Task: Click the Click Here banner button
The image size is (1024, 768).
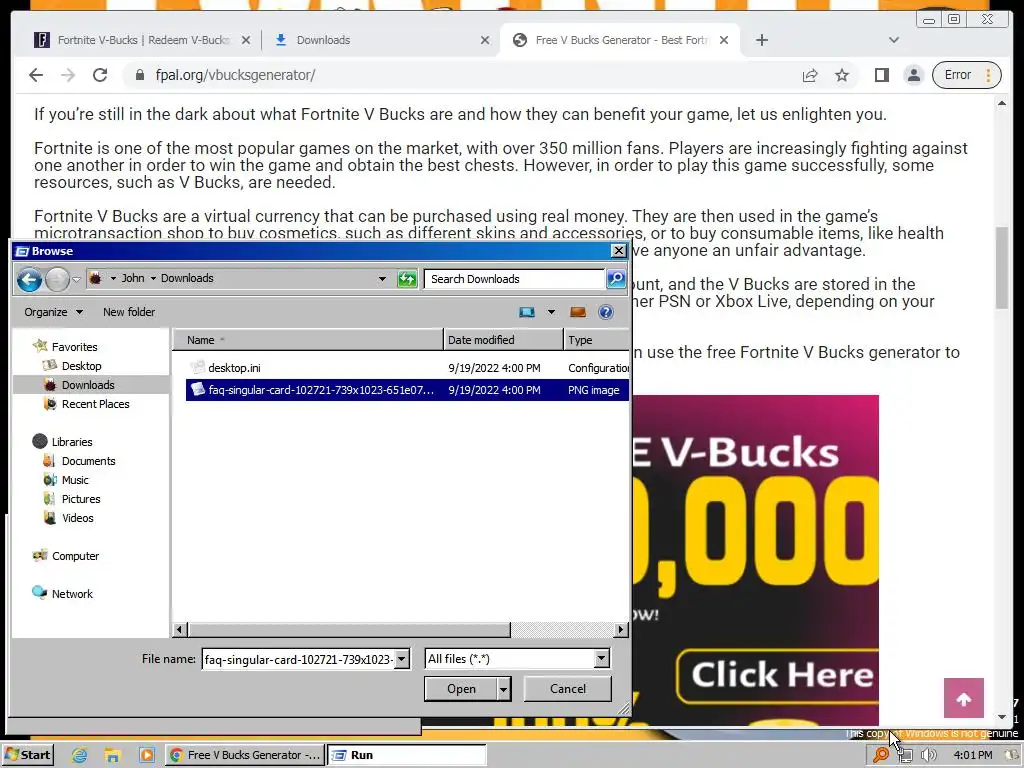Action: (x=778, y=675)
